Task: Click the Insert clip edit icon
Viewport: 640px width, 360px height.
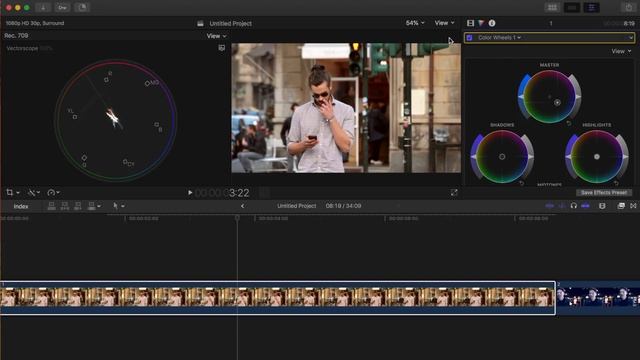Action: click(64, 206)
